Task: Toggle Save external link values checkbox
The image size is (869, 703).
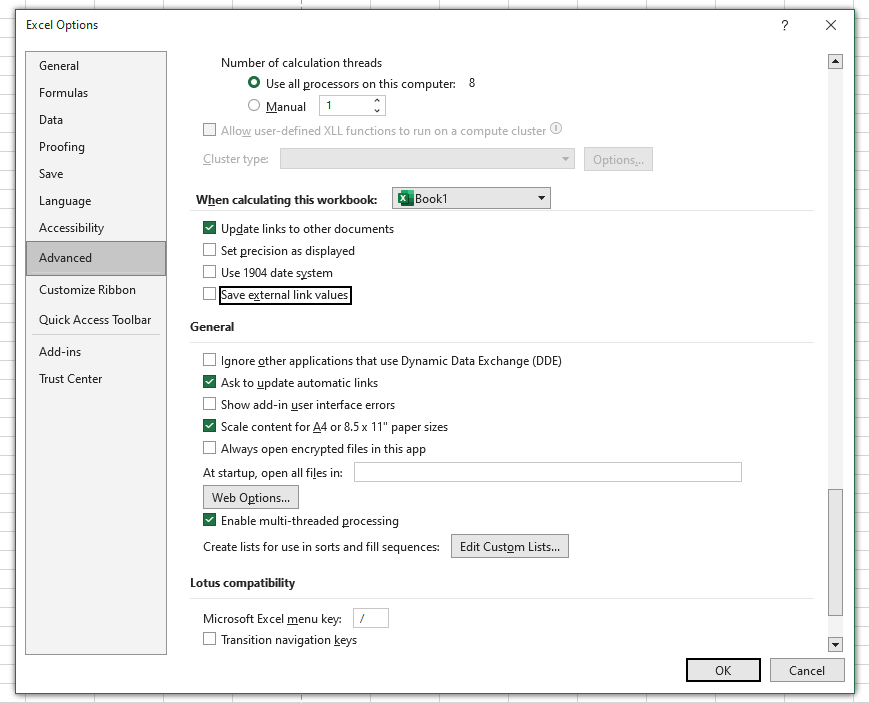Action: coord(210,295)
